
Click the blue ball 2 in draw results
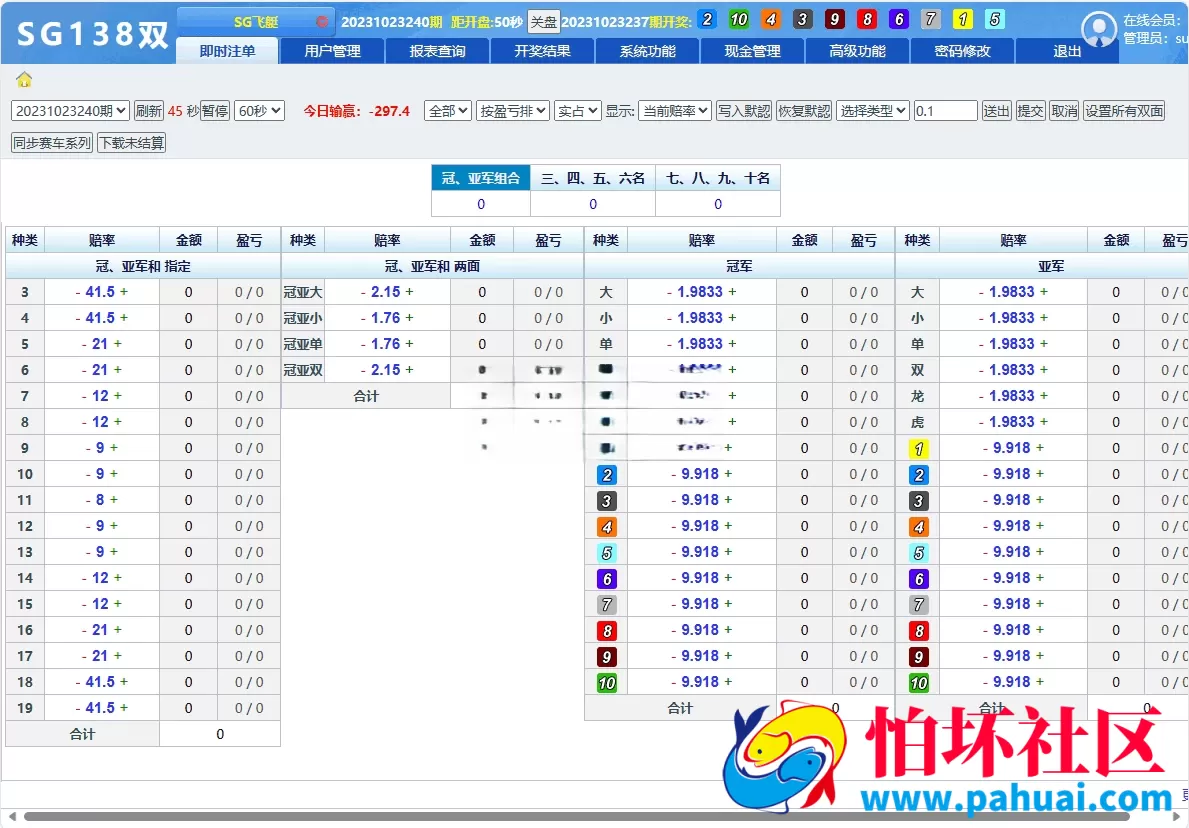(x=707, y=19)
